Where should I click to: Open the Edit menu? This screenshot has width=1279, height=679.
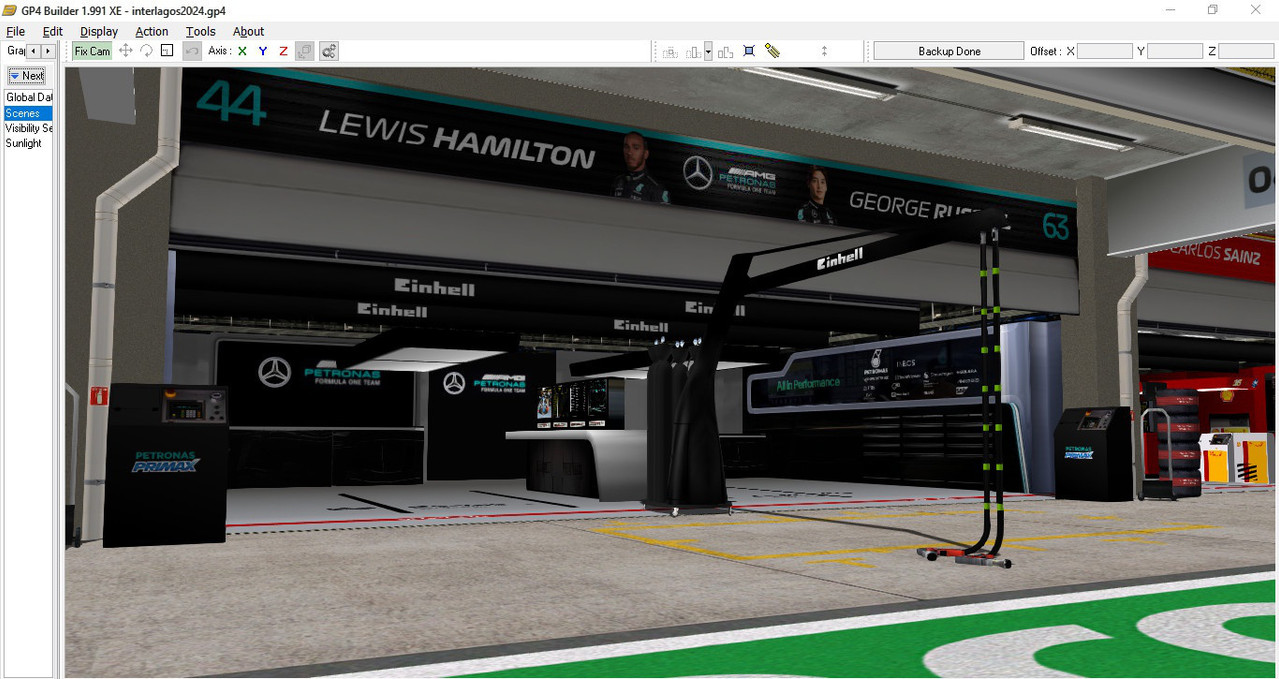tap(52, 32)
